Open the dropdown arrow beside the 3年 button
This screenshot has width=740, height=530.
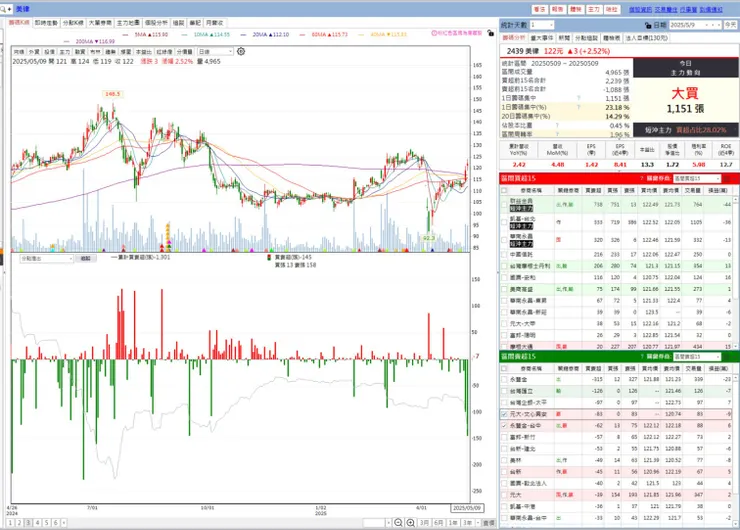pos(478,522)
